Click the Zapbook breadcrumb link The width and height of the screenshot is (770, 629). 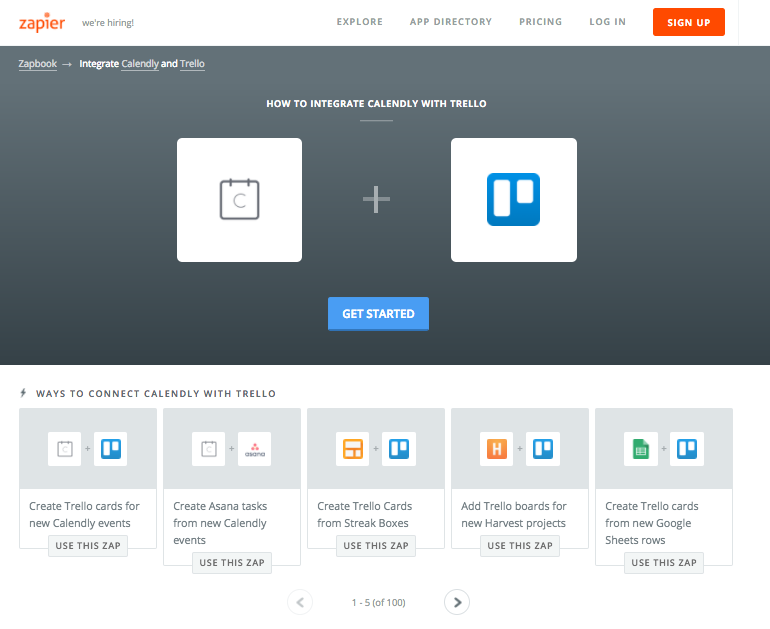point(38,64)
